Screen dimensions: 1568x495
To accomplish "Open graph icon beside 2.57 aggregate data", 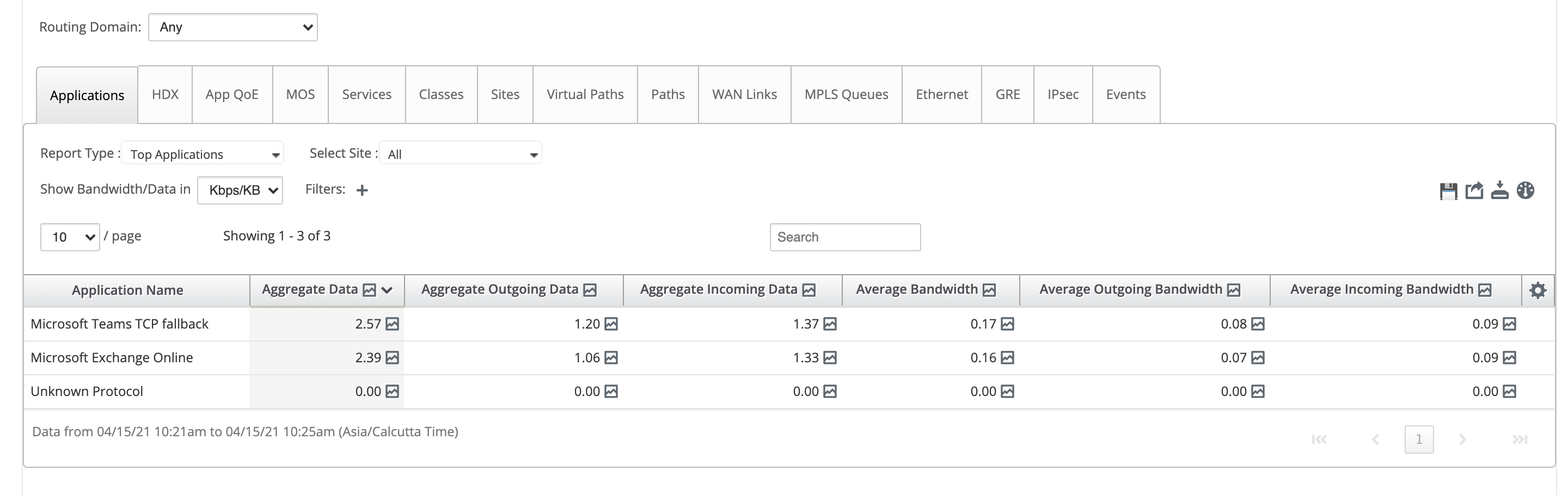I will 393,324.
